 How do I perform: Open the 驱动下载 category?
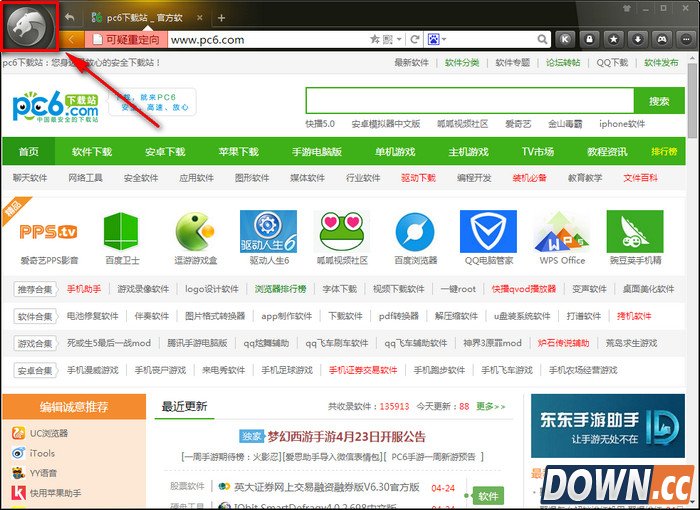[x=418, y=178]
